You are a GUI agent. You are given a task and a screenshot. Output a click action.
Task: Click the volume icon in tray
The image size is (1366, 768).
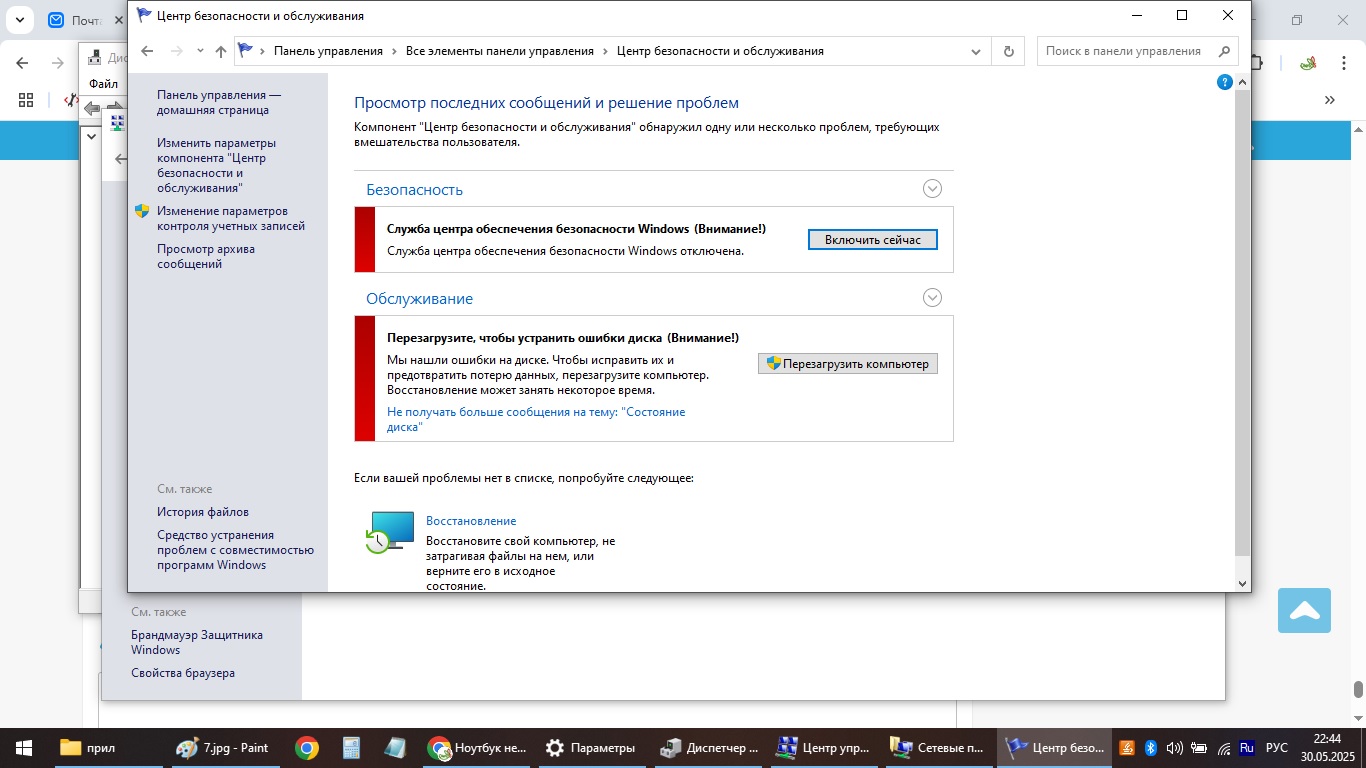(x=1174, y=748)
